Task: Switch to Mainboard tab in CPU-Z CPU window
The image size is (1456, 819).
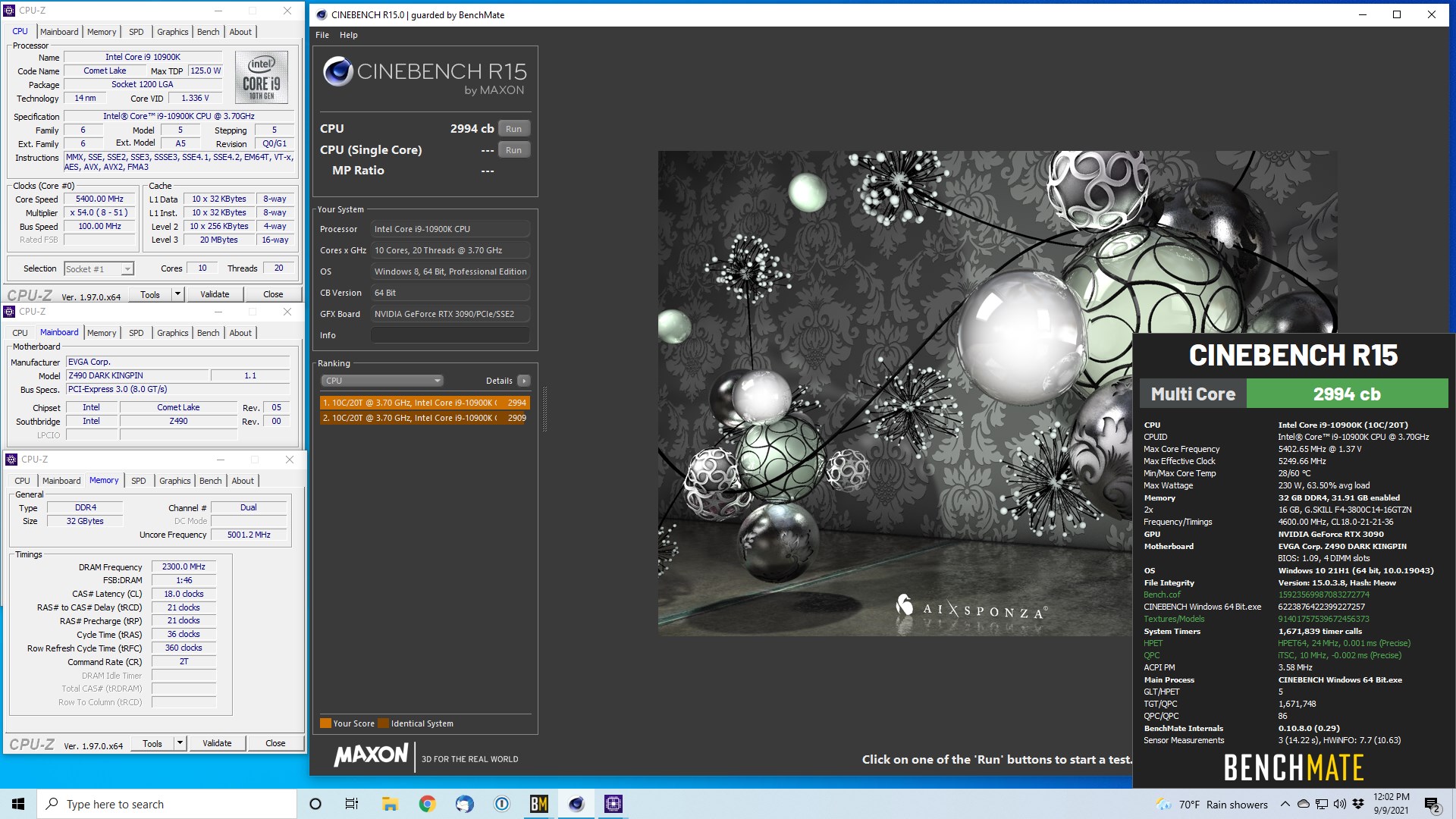Action: point(59,32)
